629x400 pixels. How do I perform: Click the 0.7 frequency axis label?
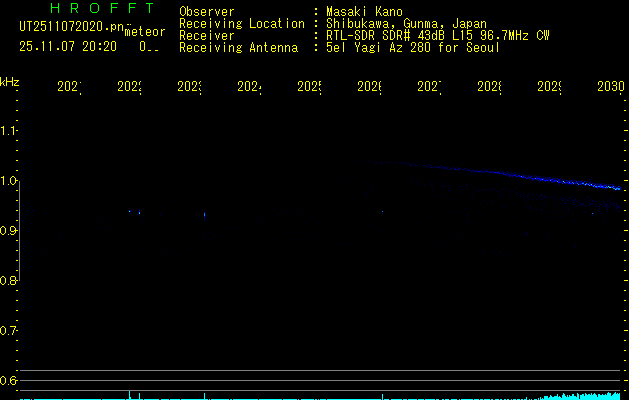point(8,331)
